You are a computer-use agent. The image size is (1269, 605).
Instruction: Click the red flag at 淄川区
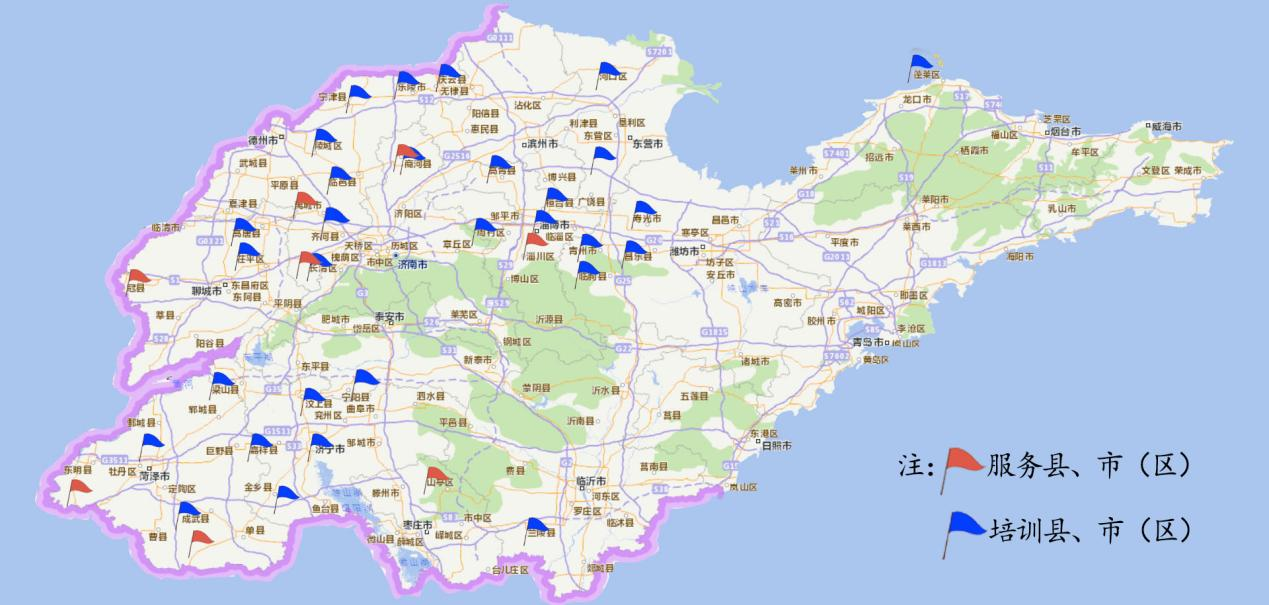point(536,240)
